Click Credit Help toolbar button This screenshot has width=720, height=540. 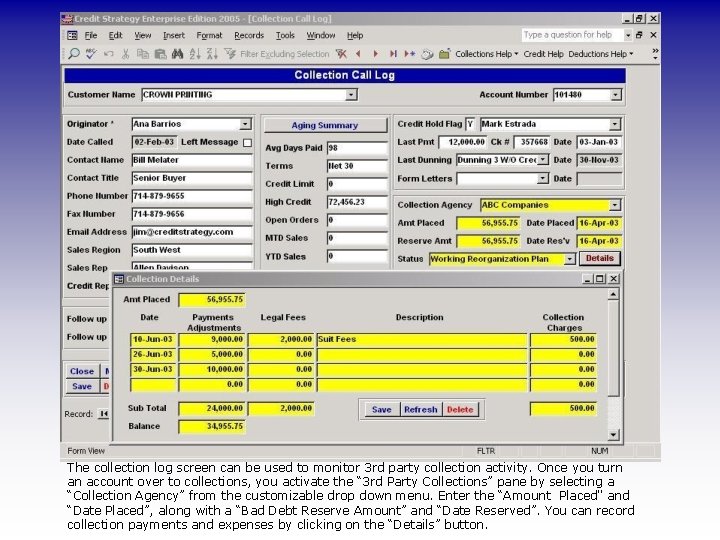543,54
